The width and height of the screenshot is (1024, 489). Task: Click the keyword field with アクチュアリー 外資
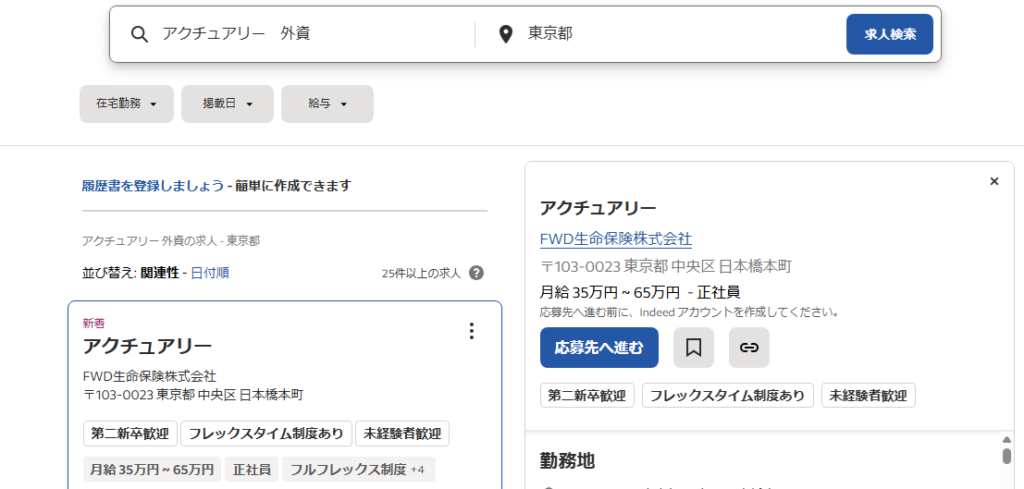pyautogui.click(x=313, y=34)
